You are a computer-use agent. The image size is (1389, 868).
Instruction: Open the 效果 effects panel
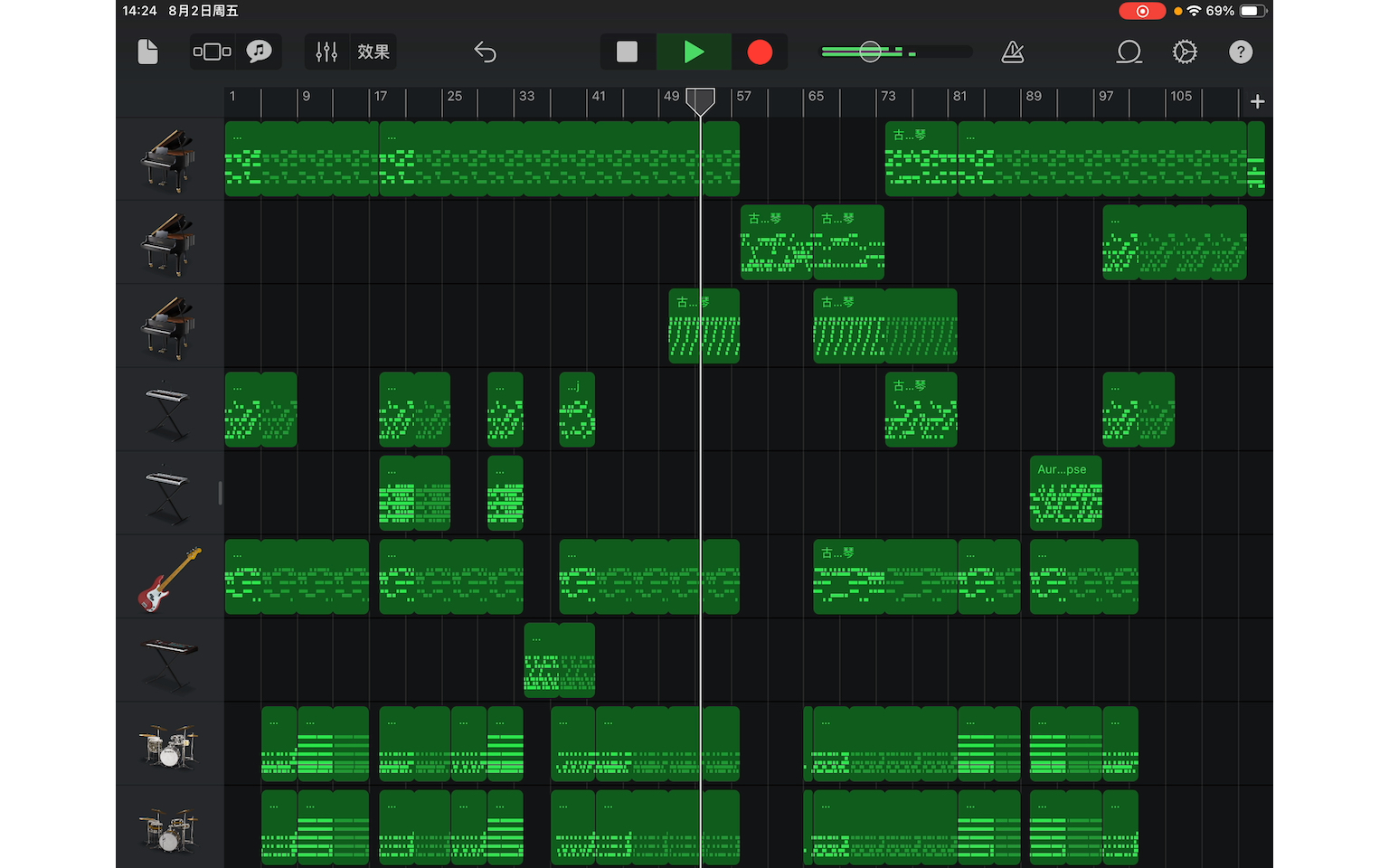click(x=373, y=52)
